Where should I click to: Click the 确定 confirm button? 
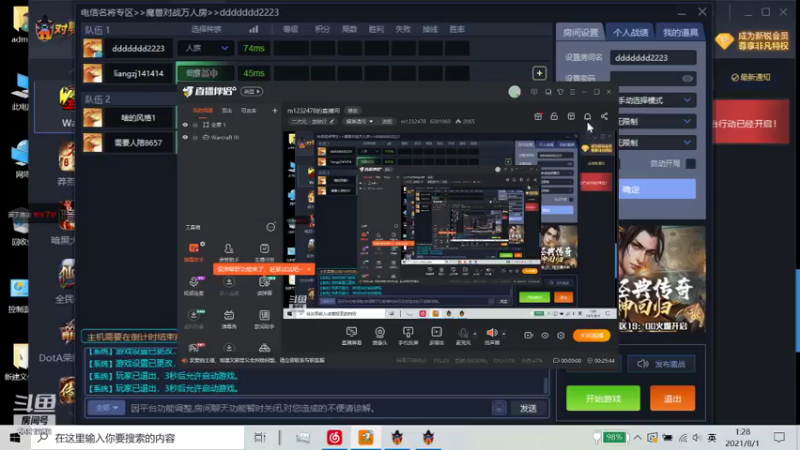[656, 189]
